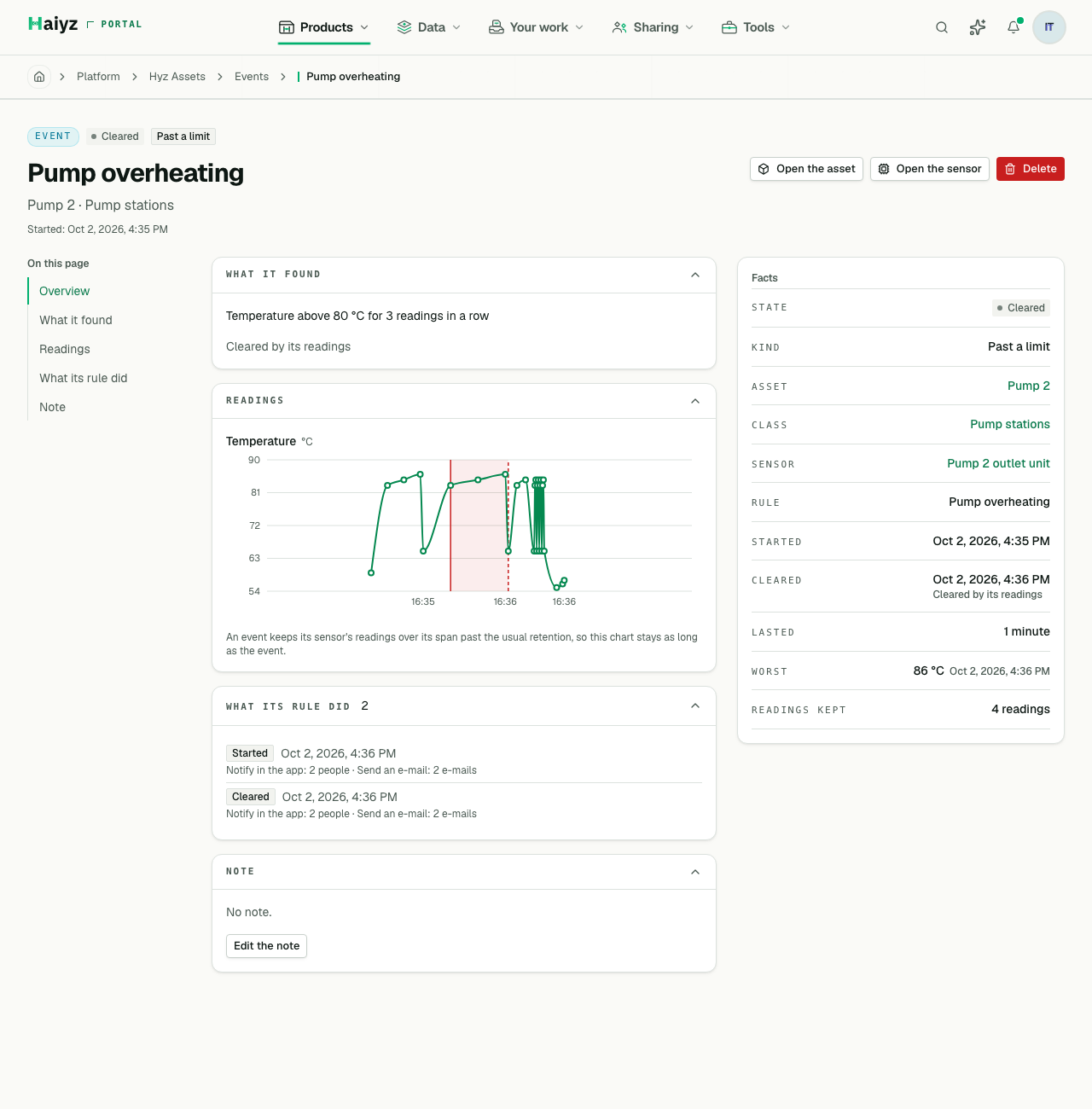
Task: Open the IT user avatar menu
Action: pos(1049,27)
